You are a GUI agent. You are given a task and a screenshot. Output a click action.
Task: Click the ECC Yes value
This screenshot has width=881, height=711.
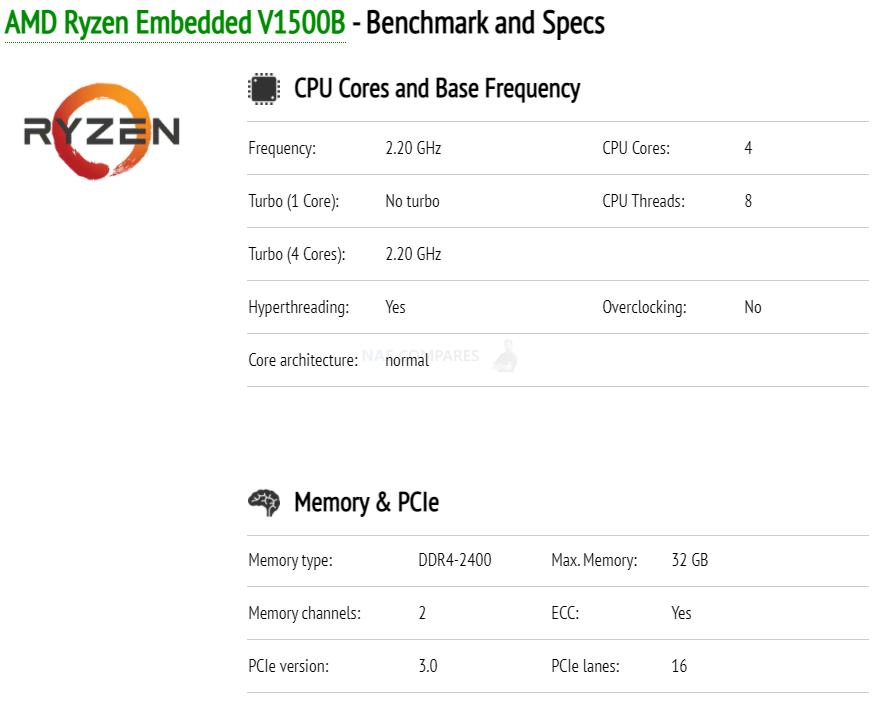click(x=682, y=613)
